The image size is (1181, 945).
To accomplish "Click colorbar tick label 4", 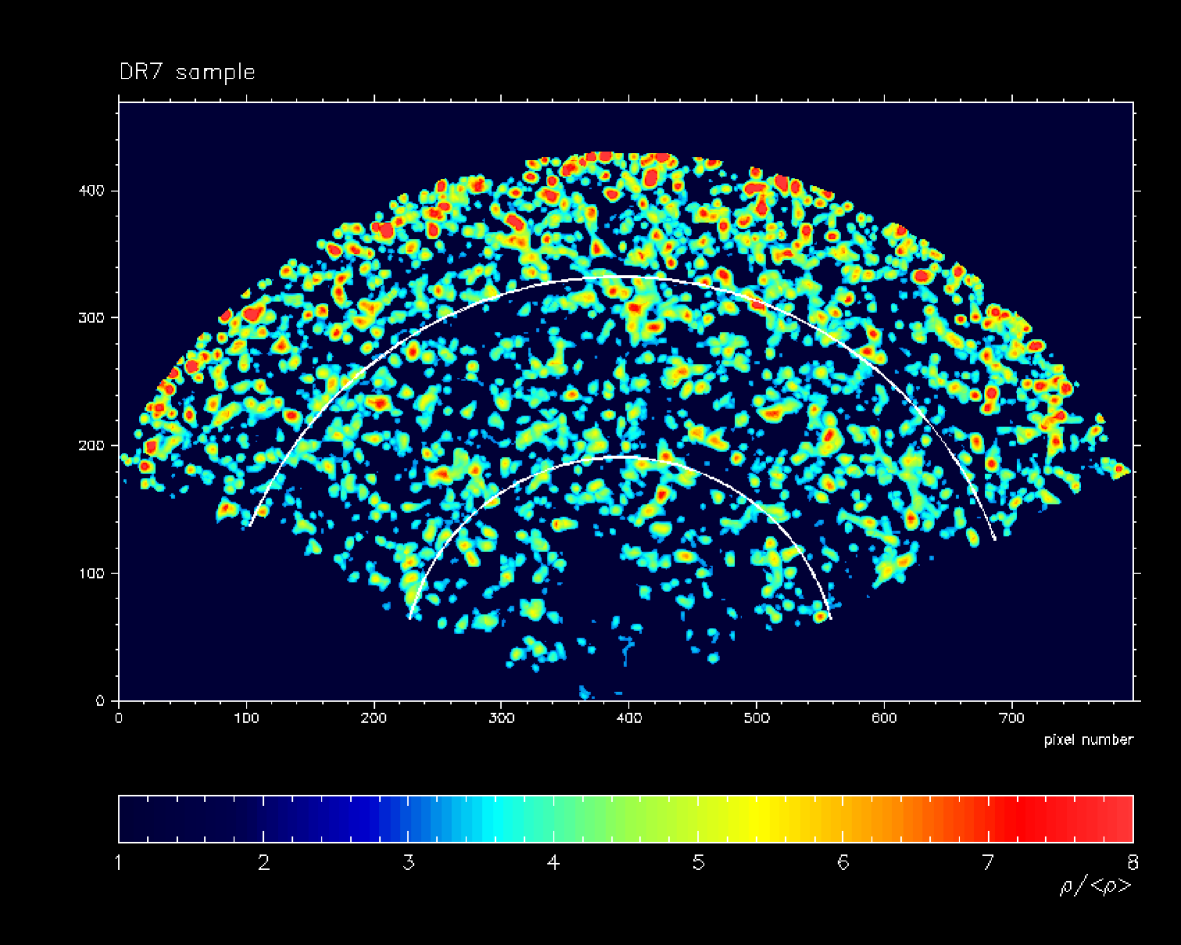I will click(x=554, y=862).
